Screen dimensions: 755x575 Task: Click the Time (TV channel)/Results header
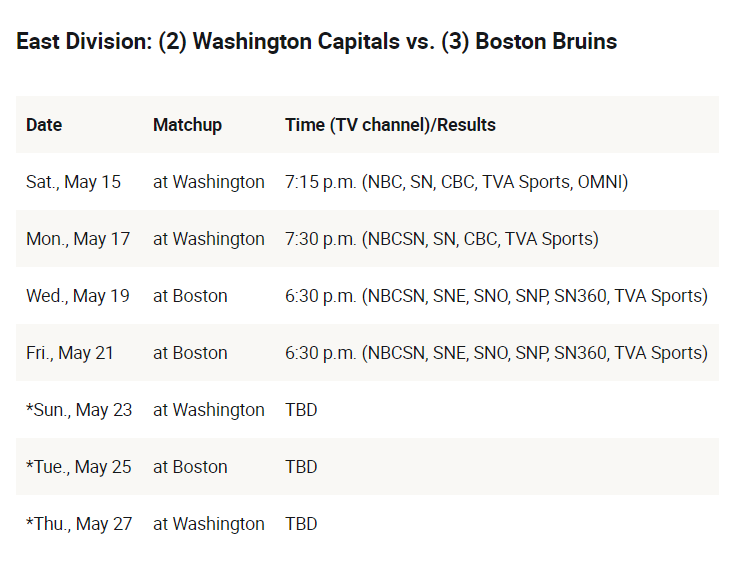pyautogui.click(x=390, y=125)
